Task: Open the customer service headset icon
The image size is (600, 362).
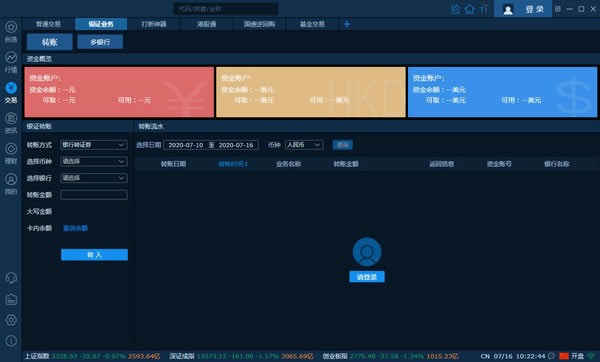Action: pyautogui.click(x=11, y=278)
